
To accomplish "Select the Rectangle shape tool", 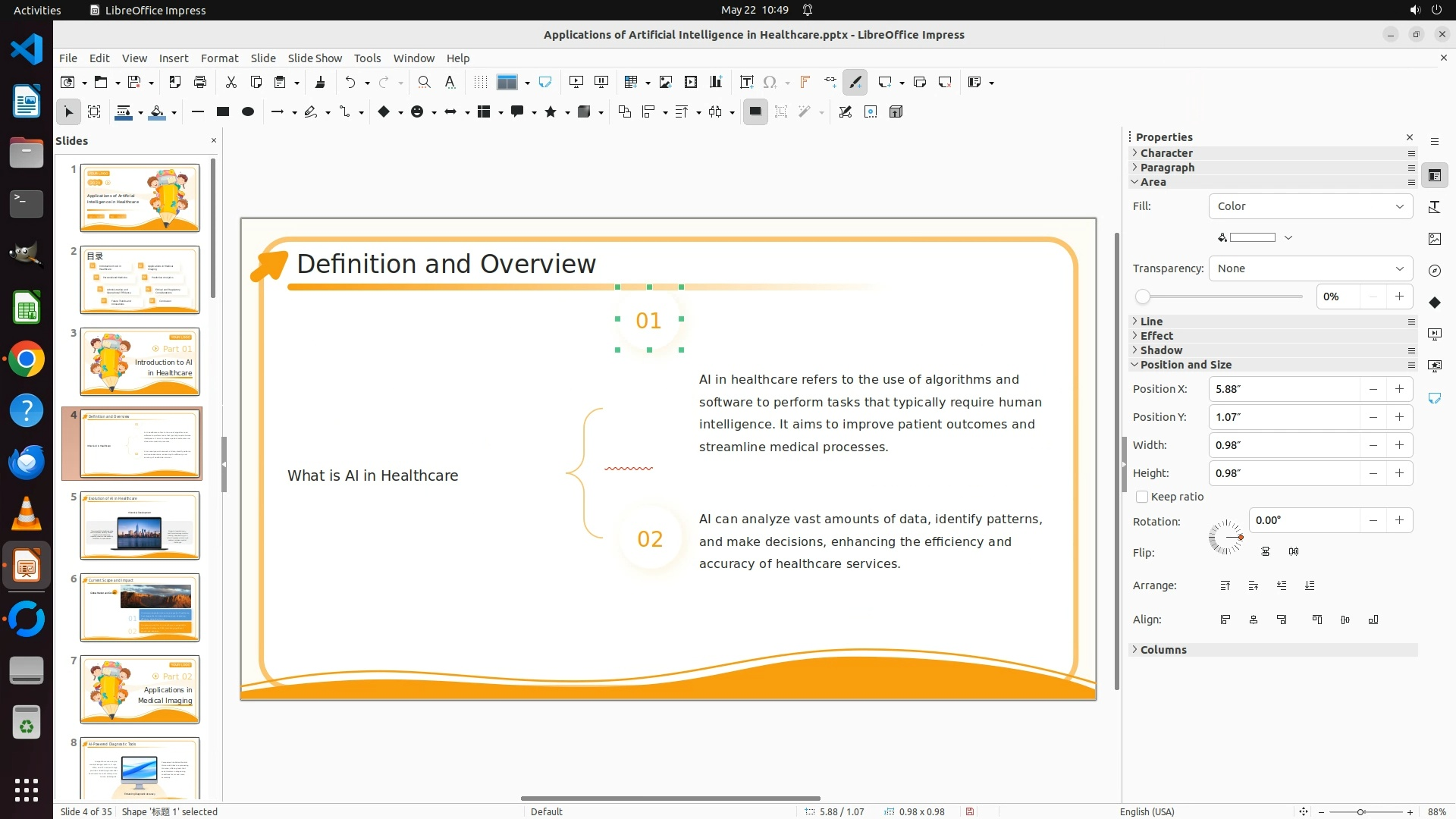I will click(x=222, y=111).
